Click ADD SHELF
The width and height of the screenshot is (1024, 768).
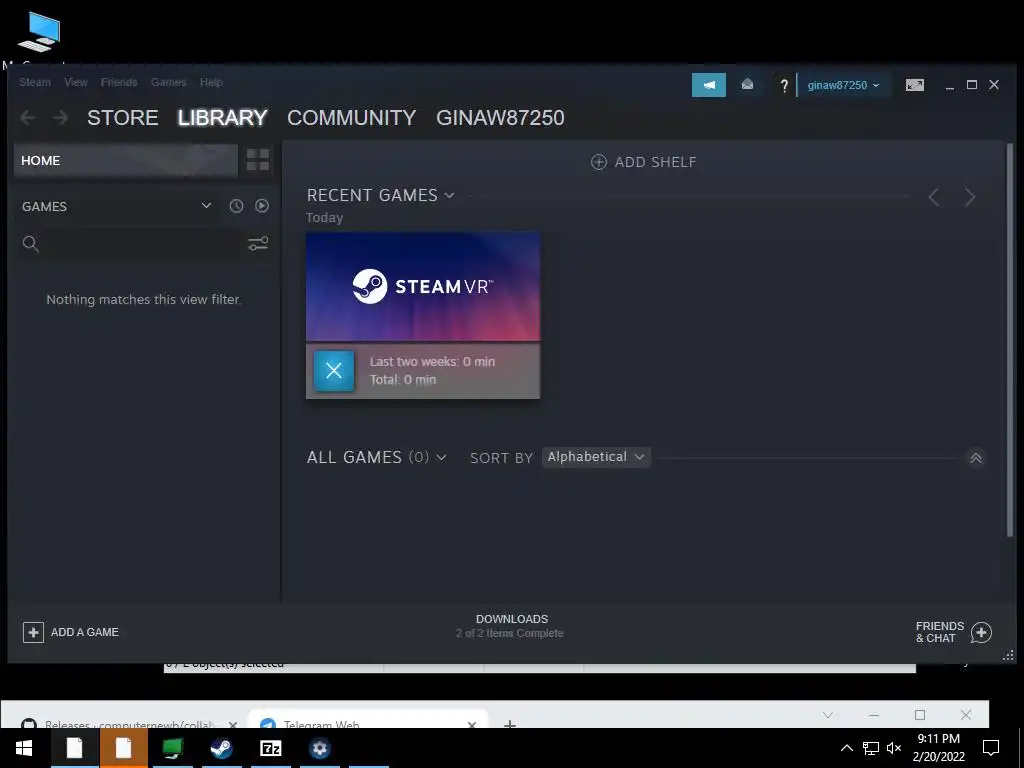tap(643, 162)
